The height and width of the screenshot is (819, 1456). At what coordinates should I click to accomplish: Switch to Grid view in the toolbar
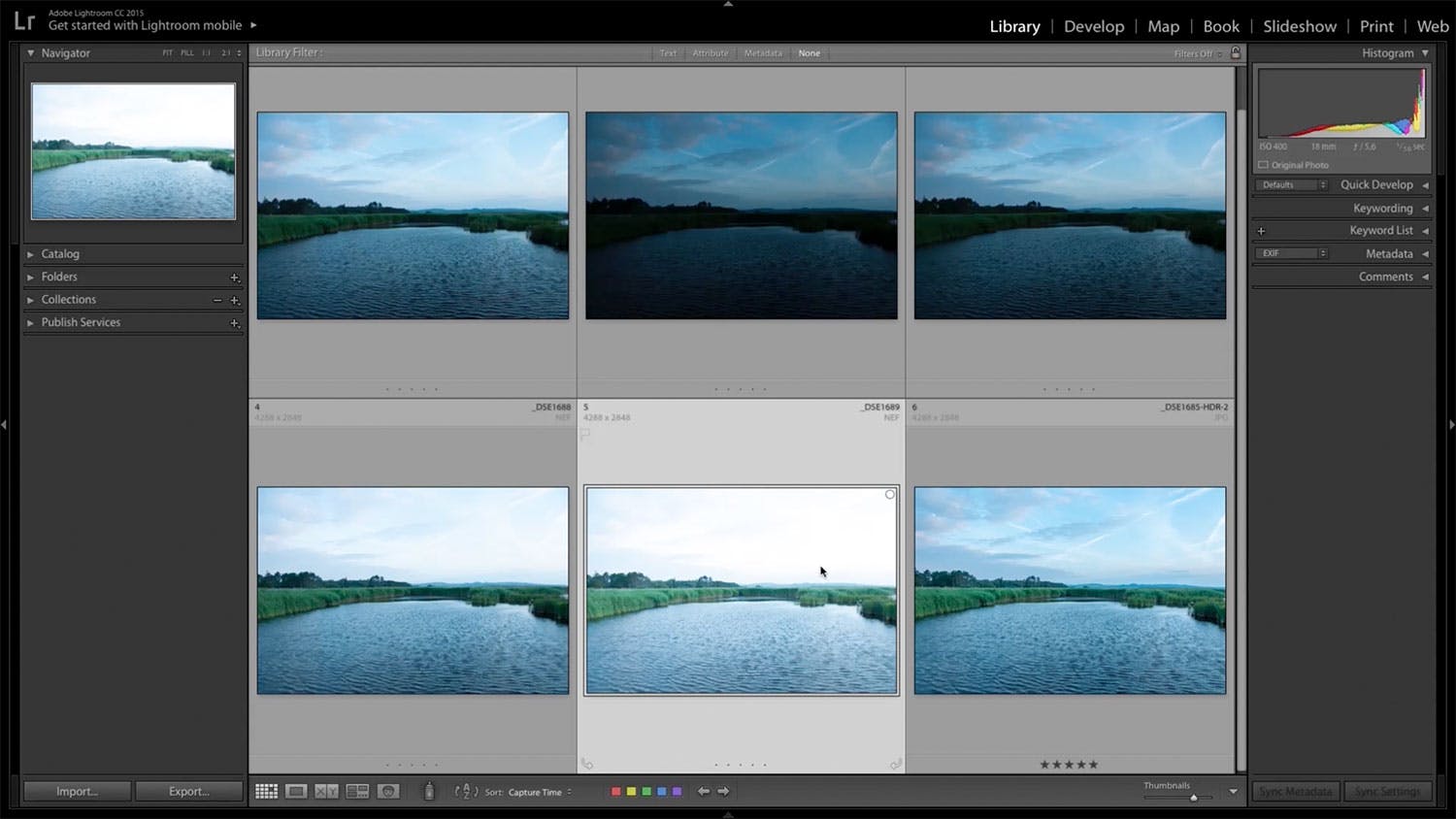(x=266, y=792)
